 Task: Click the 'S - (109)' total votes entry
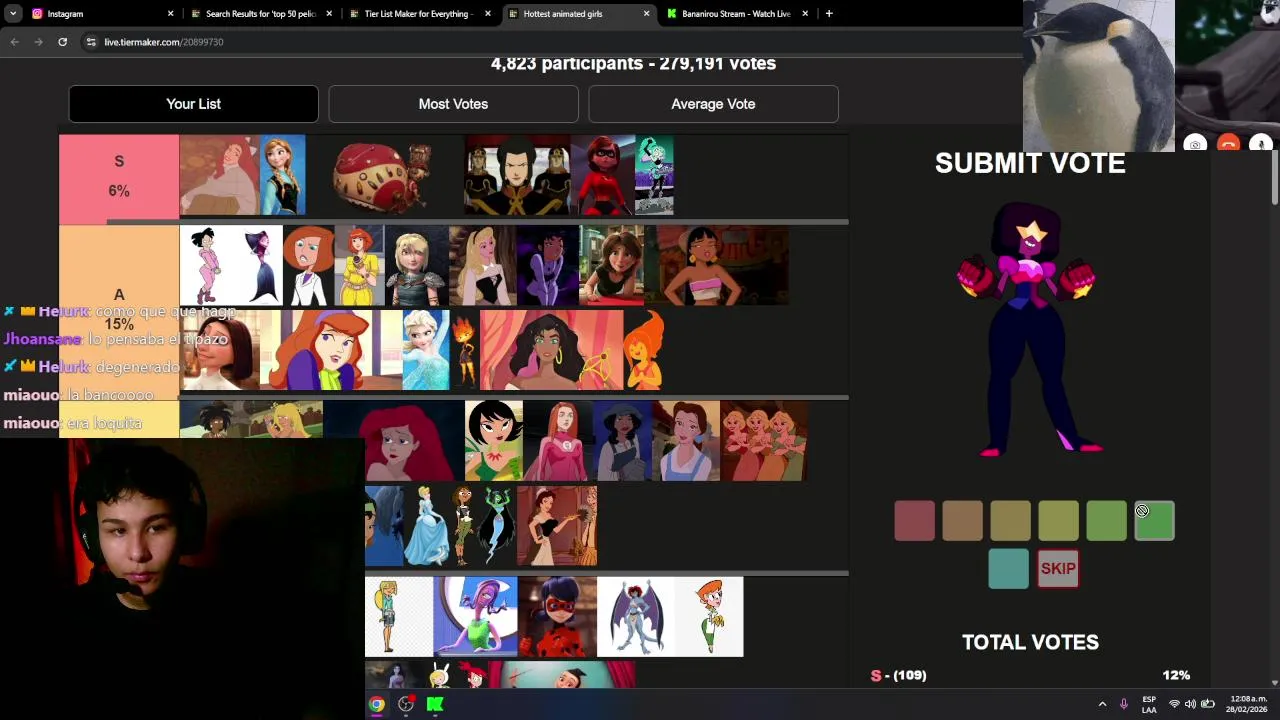click(898, 675)
